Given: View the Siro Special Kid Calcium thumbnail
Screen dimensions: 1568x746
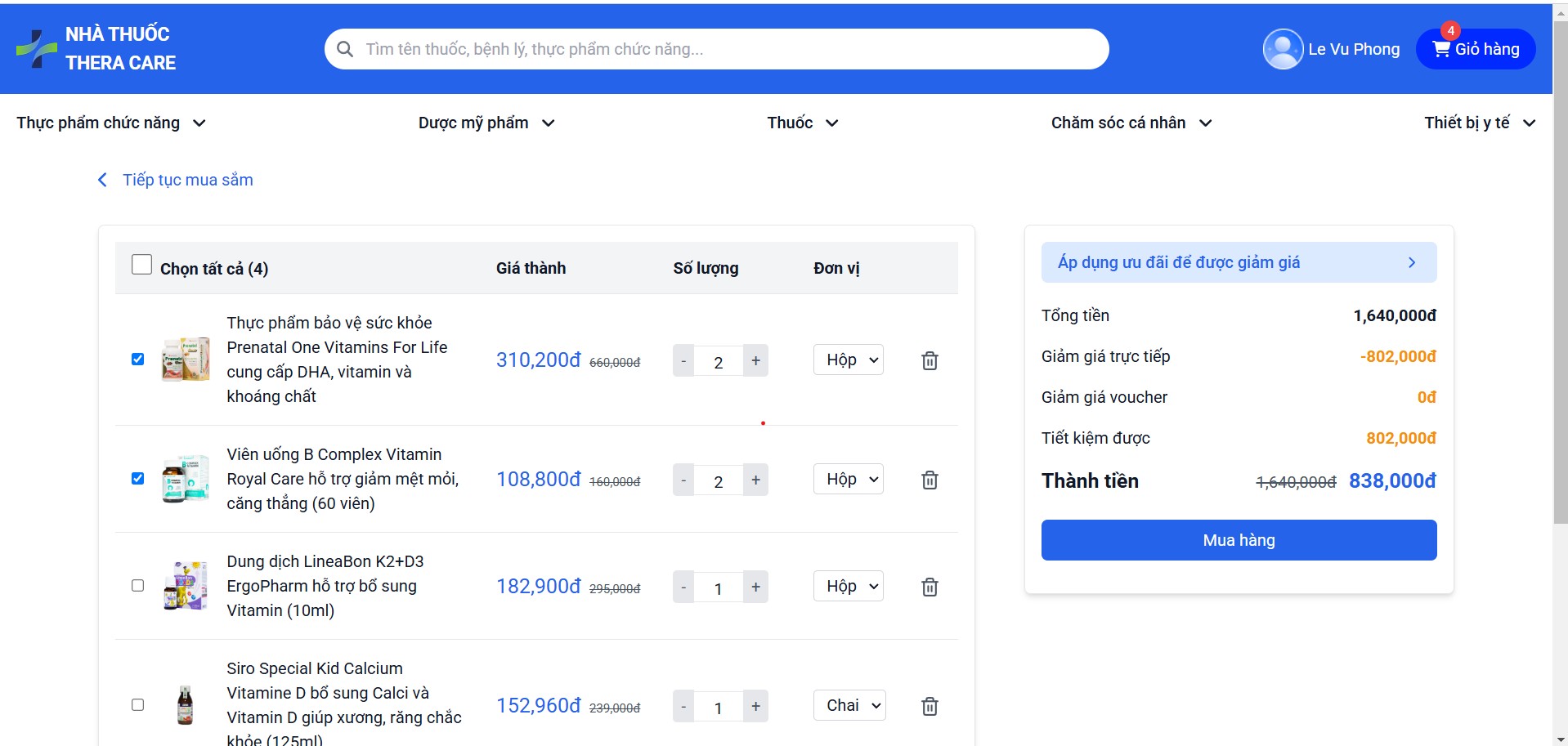Looking at the screenshot, I should click(186, 705).
